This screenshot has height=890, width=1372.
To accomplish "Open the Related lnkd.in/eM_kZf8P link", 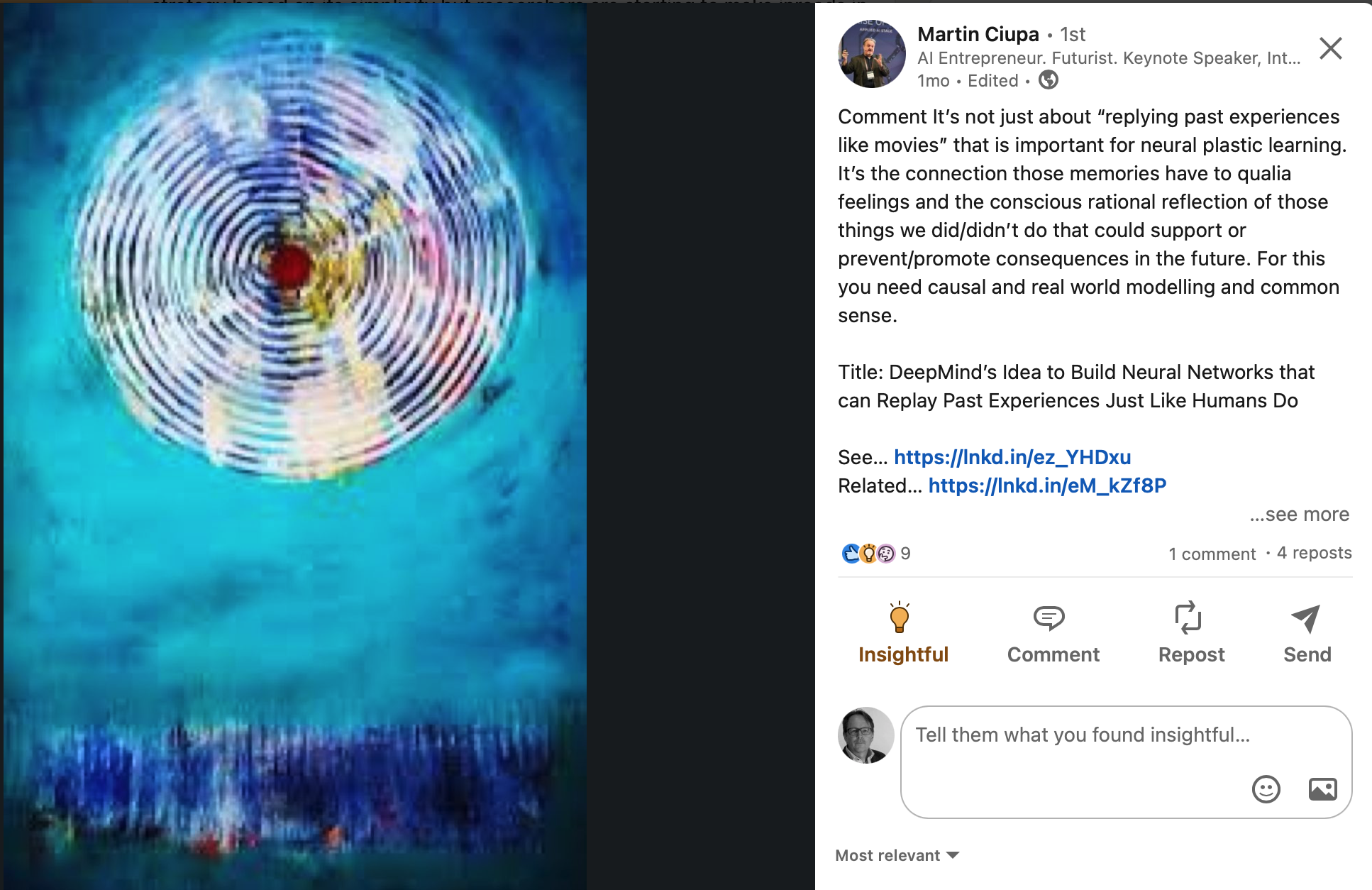I will tap(1047, 485).
